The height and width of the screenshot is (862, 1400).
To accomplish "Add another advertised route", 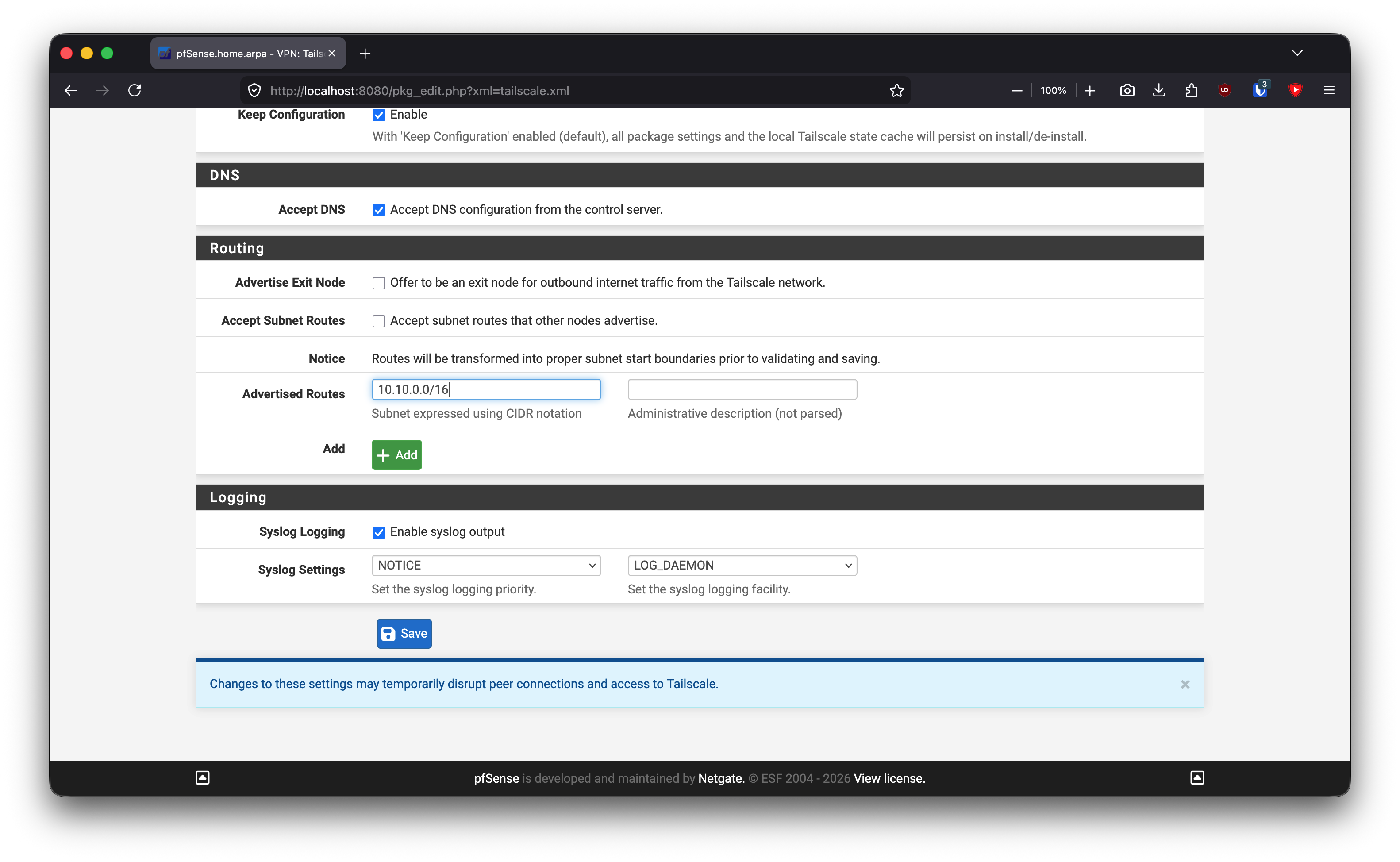I will (x=397, y=455).
